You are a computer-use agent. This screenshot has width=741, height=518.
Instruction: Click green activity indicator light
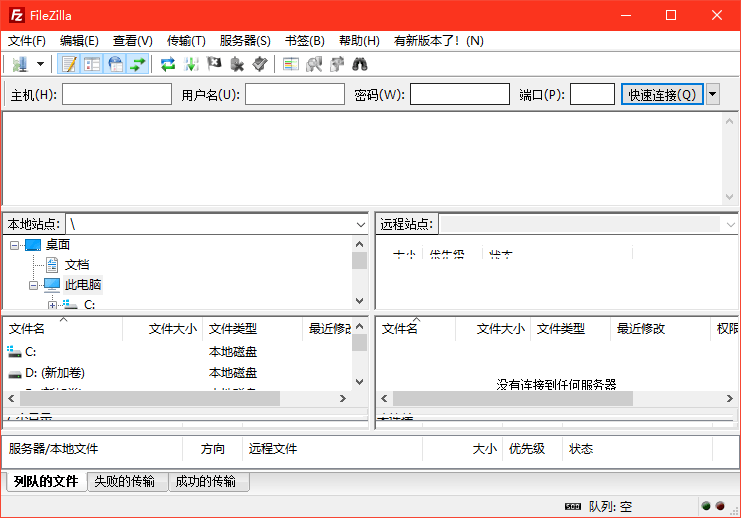tap(706, 506)
